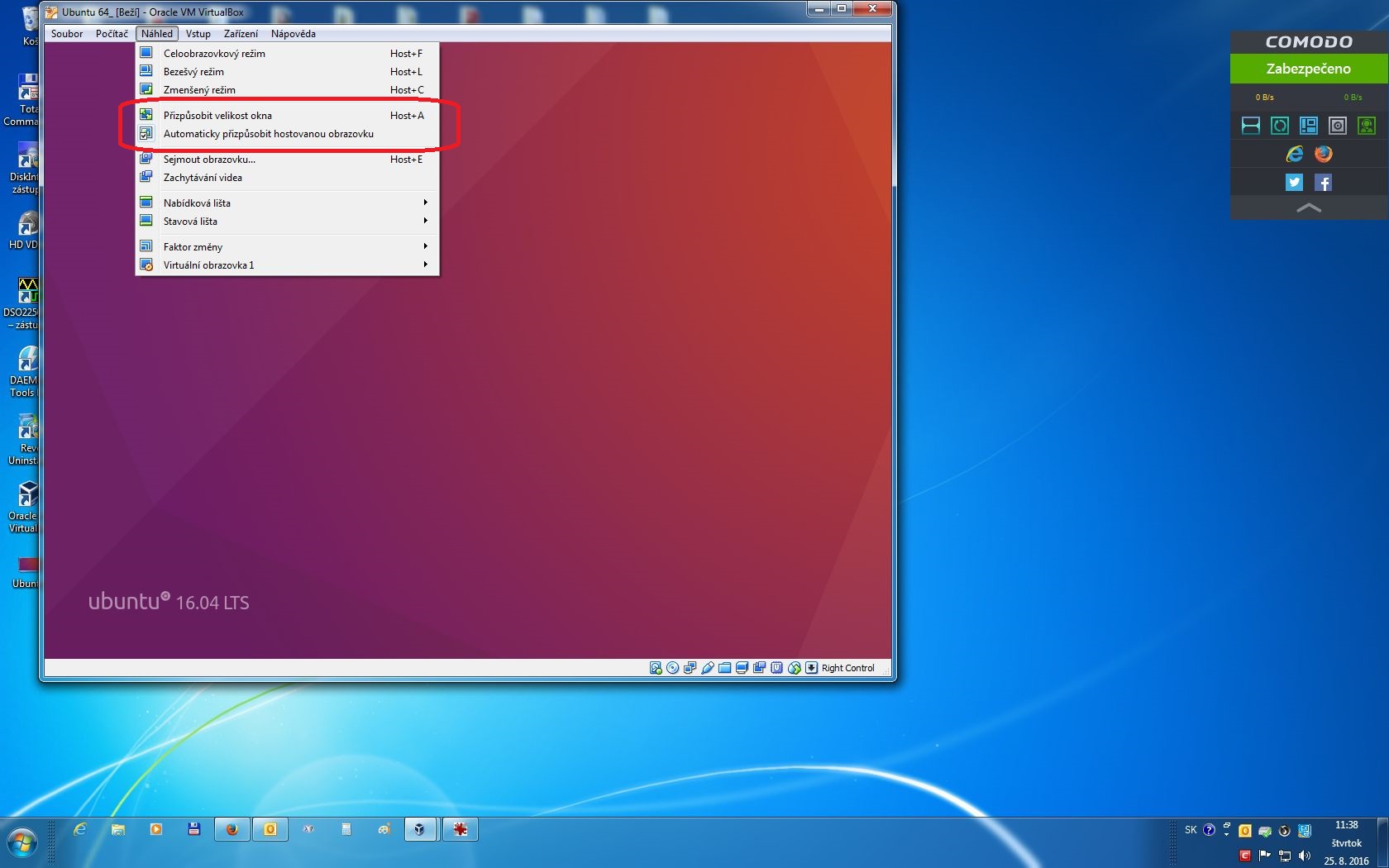Screen dimensions: 1389x868
Task: Click the USB devices icon in VirtualBox status bar
Action: click(x=708, y=668)
